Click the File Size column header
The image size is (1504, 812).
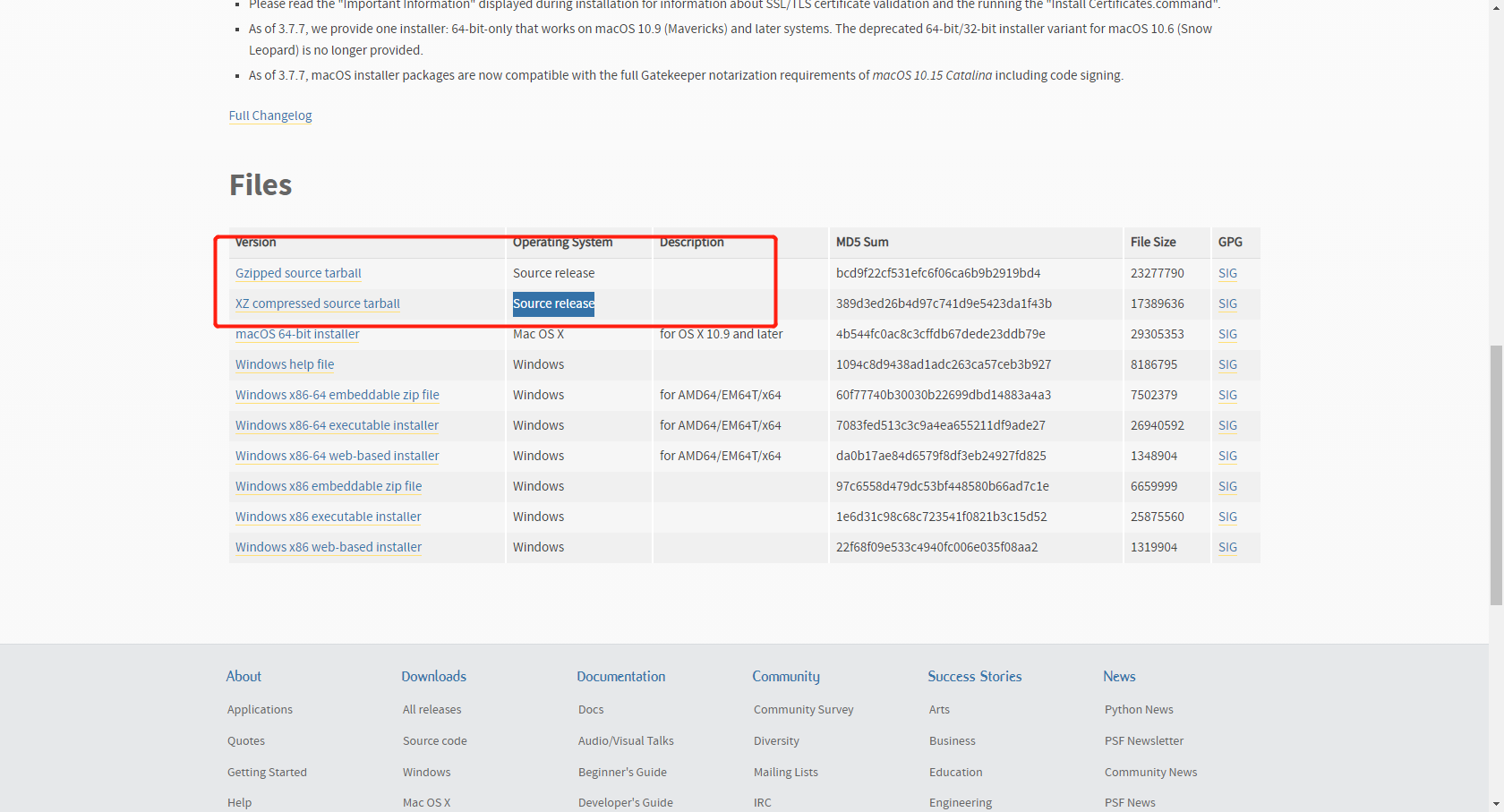point(1153,242)
